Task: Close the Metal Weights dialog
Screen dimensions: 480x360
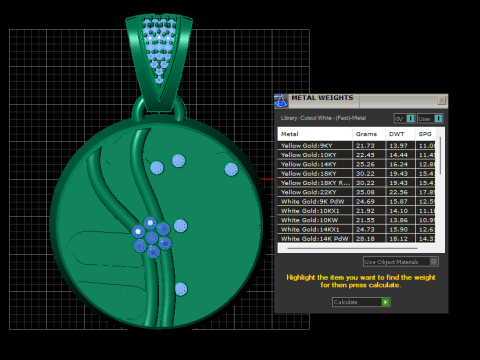Action: tap(442, 100)
